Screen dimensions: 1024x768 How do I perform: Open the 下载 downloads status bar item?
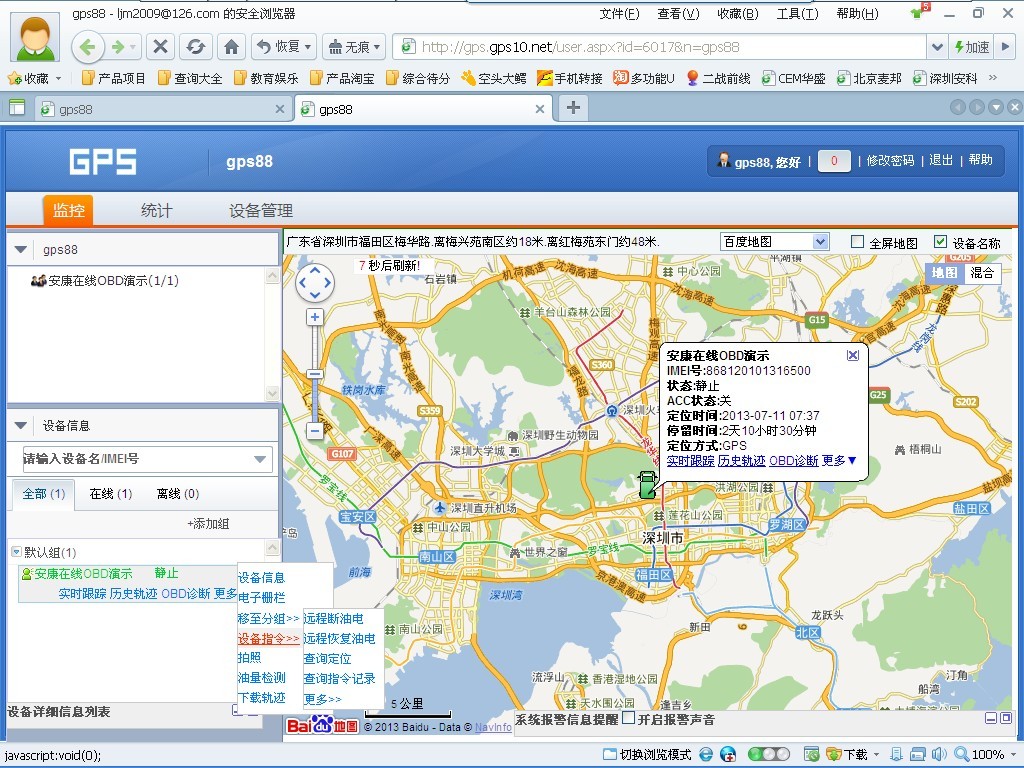pyautogui.click(x=847, y=754)
